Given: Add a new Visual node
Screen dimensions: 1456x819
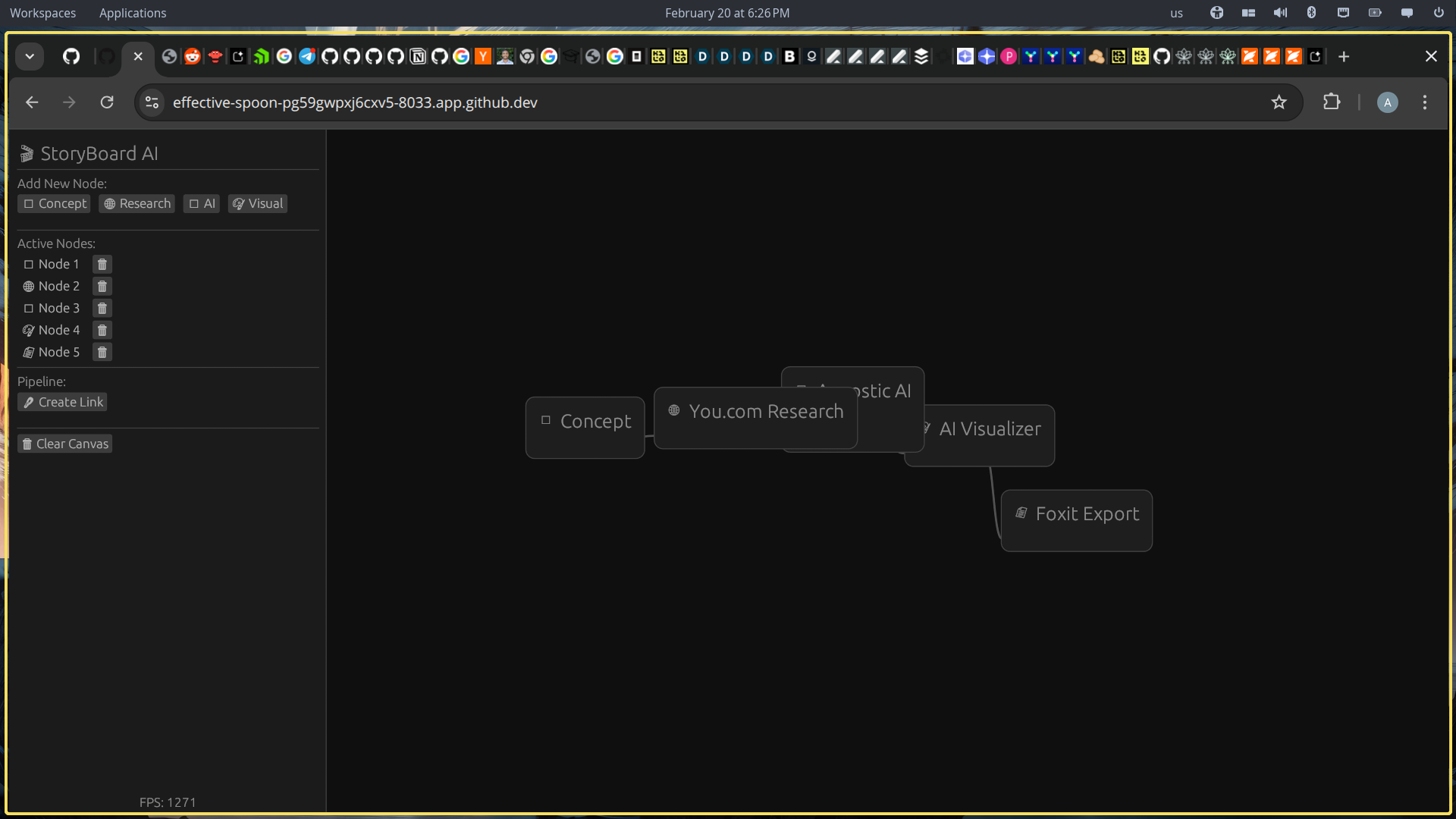Looking at the screenshot, I should 258,203.
